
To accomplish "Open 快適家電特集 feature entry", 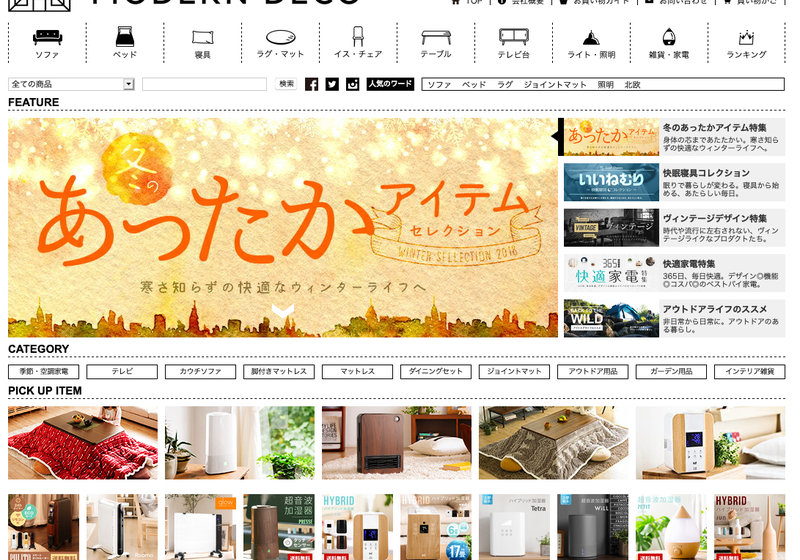I will pos(674,273).
